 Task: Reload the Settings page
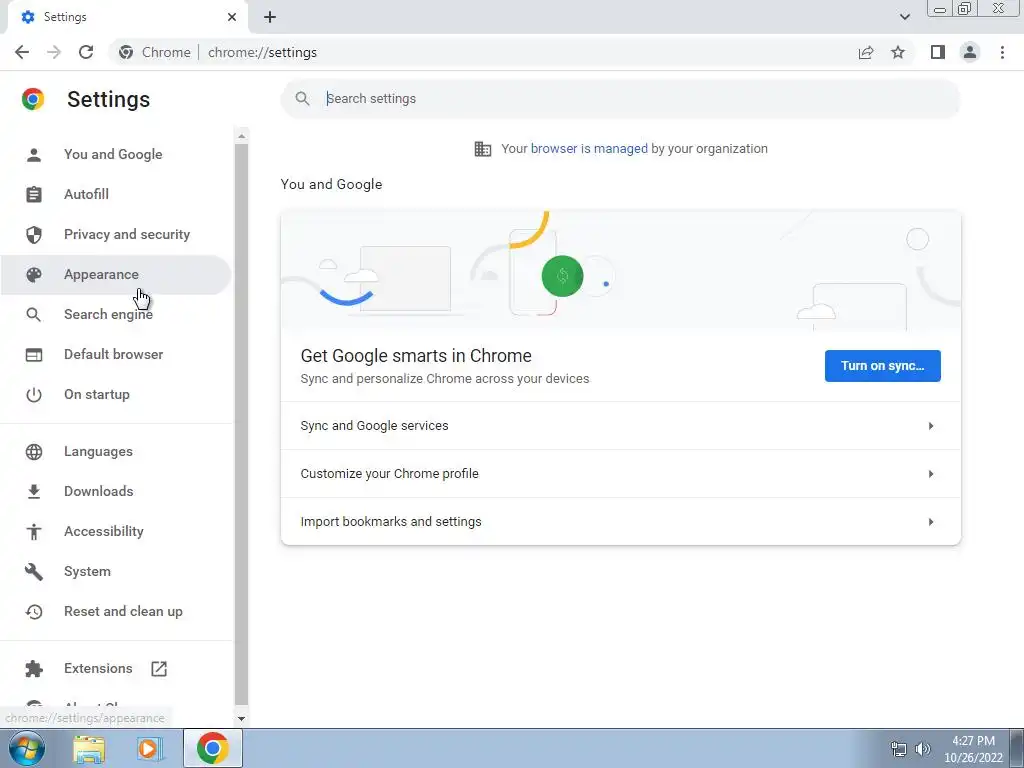(x=86, y=52)
